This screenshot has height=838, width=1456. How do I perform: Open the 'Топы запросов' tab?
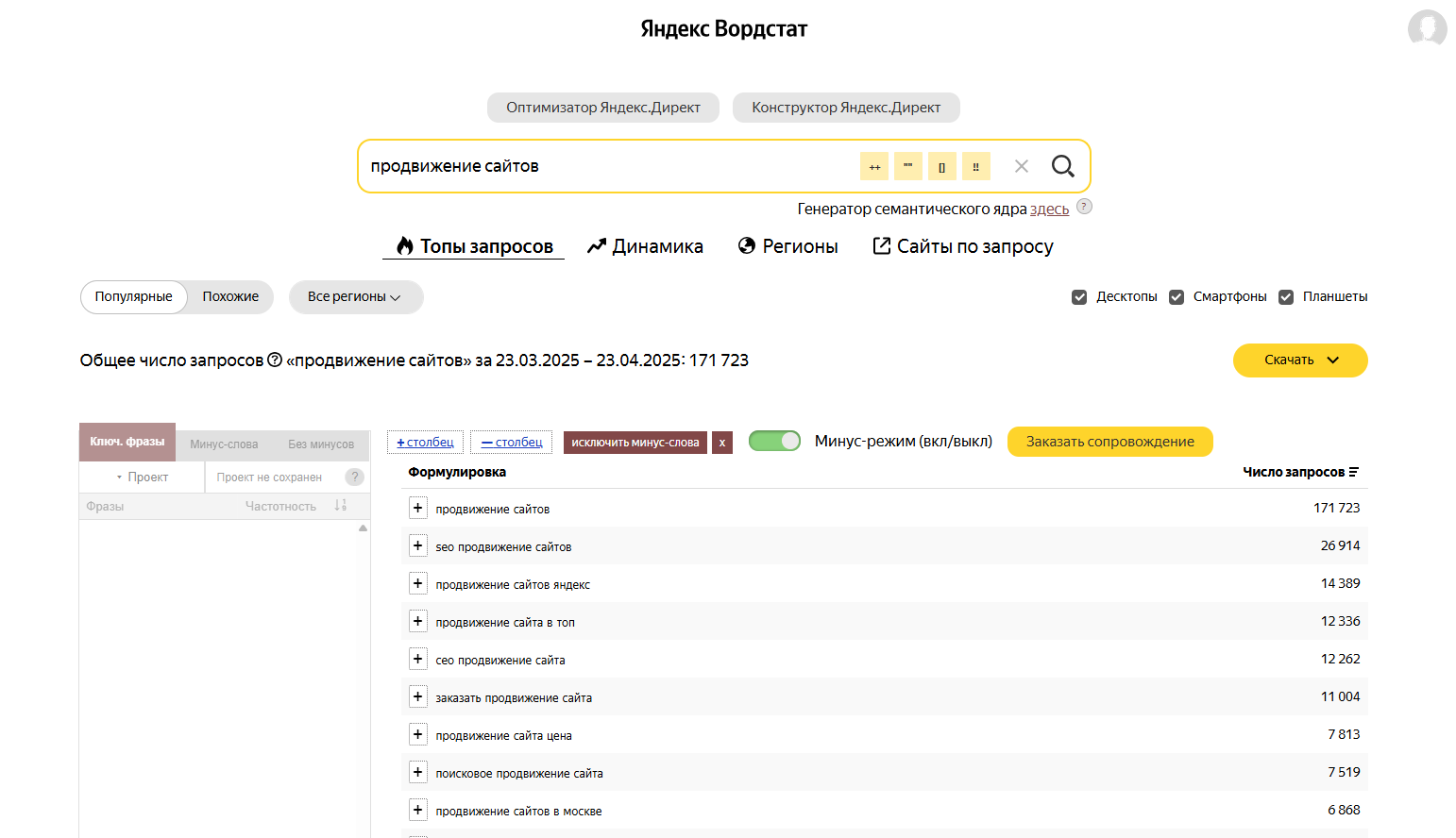[474, 246]
